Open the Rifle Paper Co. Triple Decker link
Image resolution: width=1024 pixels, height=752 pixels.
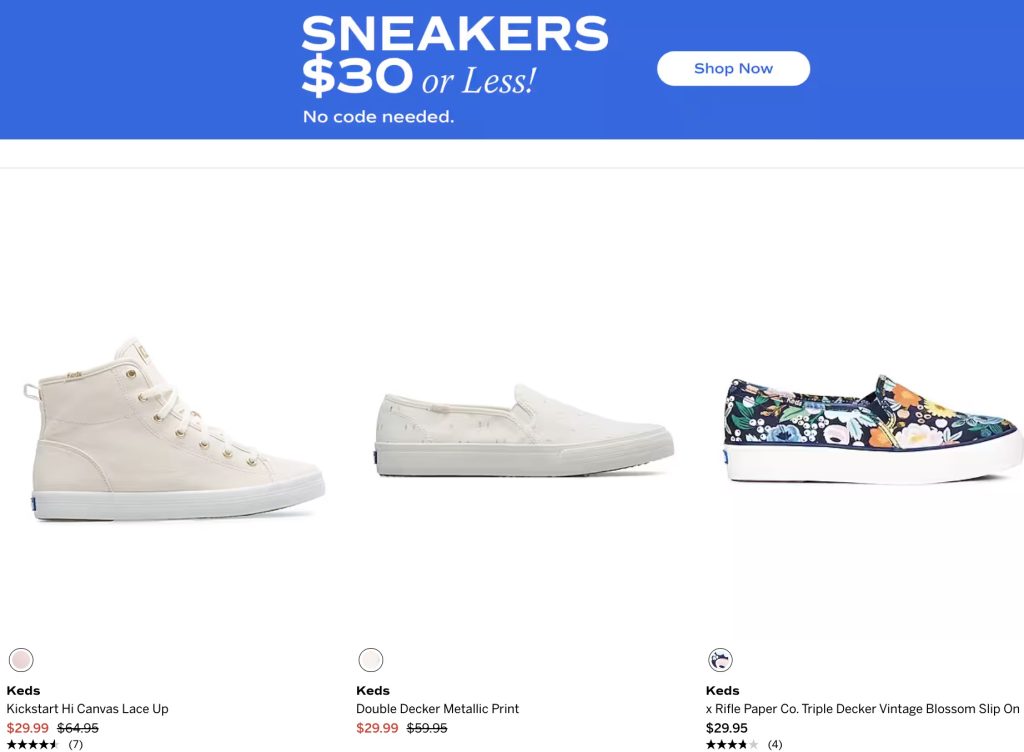point(862,709)
